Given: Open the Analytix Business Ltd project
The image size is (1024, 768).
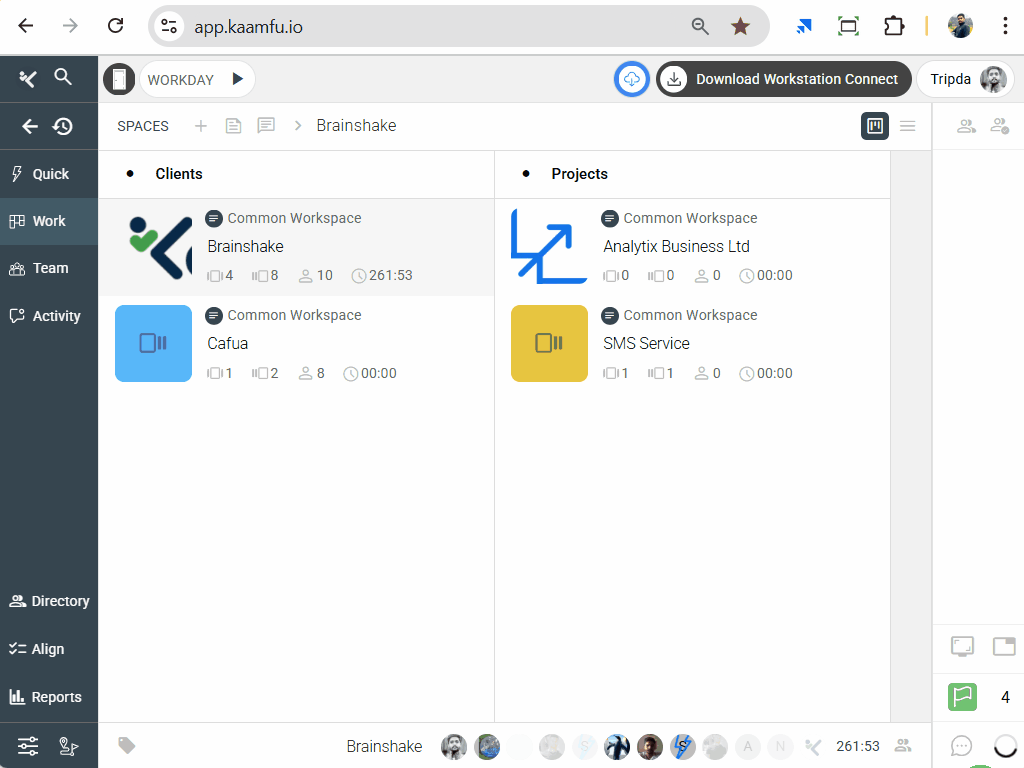Looking at the screenshot, I should (676, 246).
